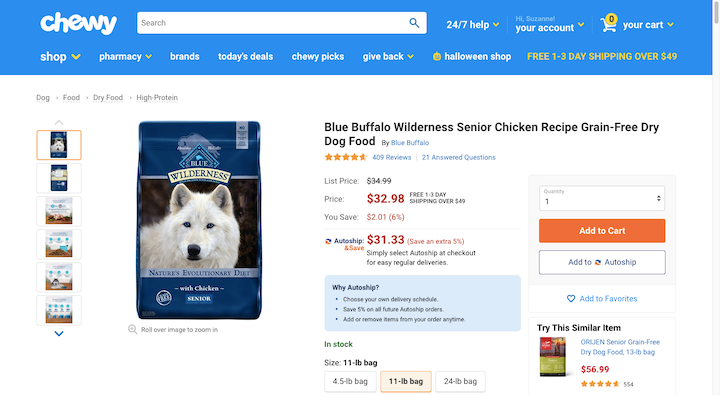
Task: Click the page vertical scrollbar
Action: 716,198
